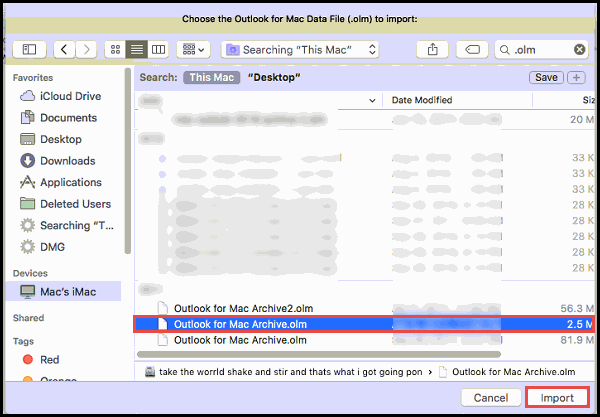Click the Edit Tags toolbar button
The height and width of the screenshot is (417, 600).
tap(472, 50)
